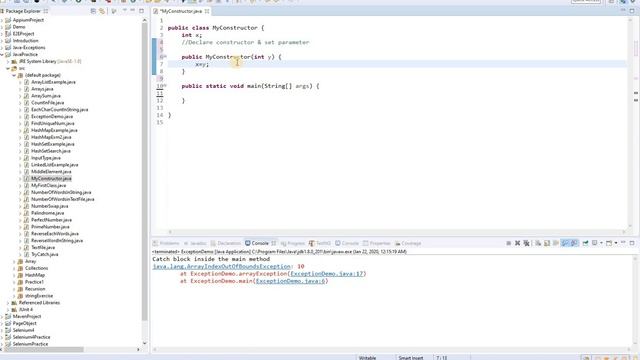Click the main method signature on line 10
Image resolution: width=640 pixels, height=360 pixels.
[250, 86]
